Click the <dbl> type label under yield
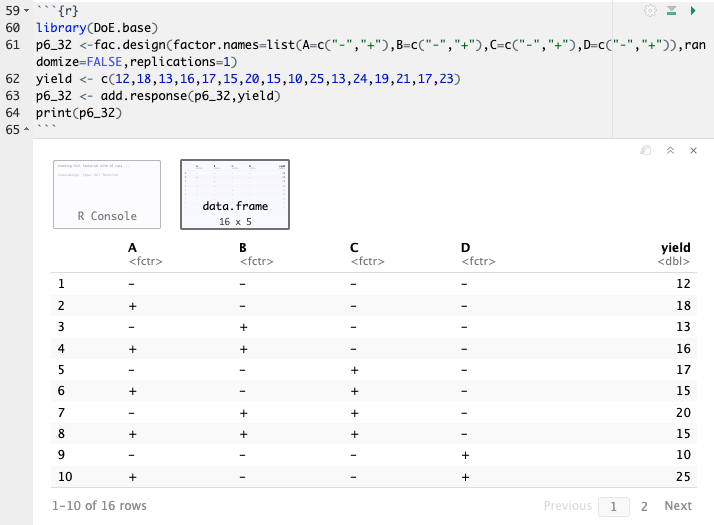The width and height of the screenshot is (714, 525). tap(673, 261)
